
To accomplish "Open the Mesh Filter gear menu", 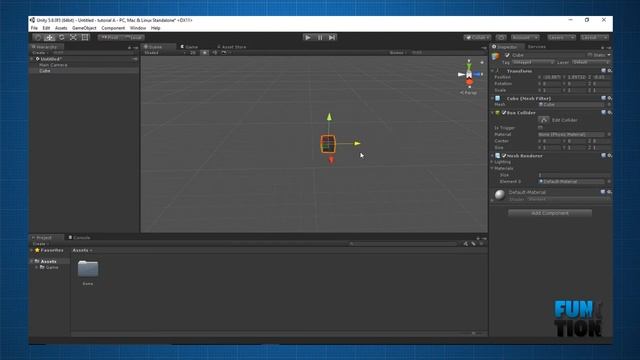I will (x=609, y=98).
